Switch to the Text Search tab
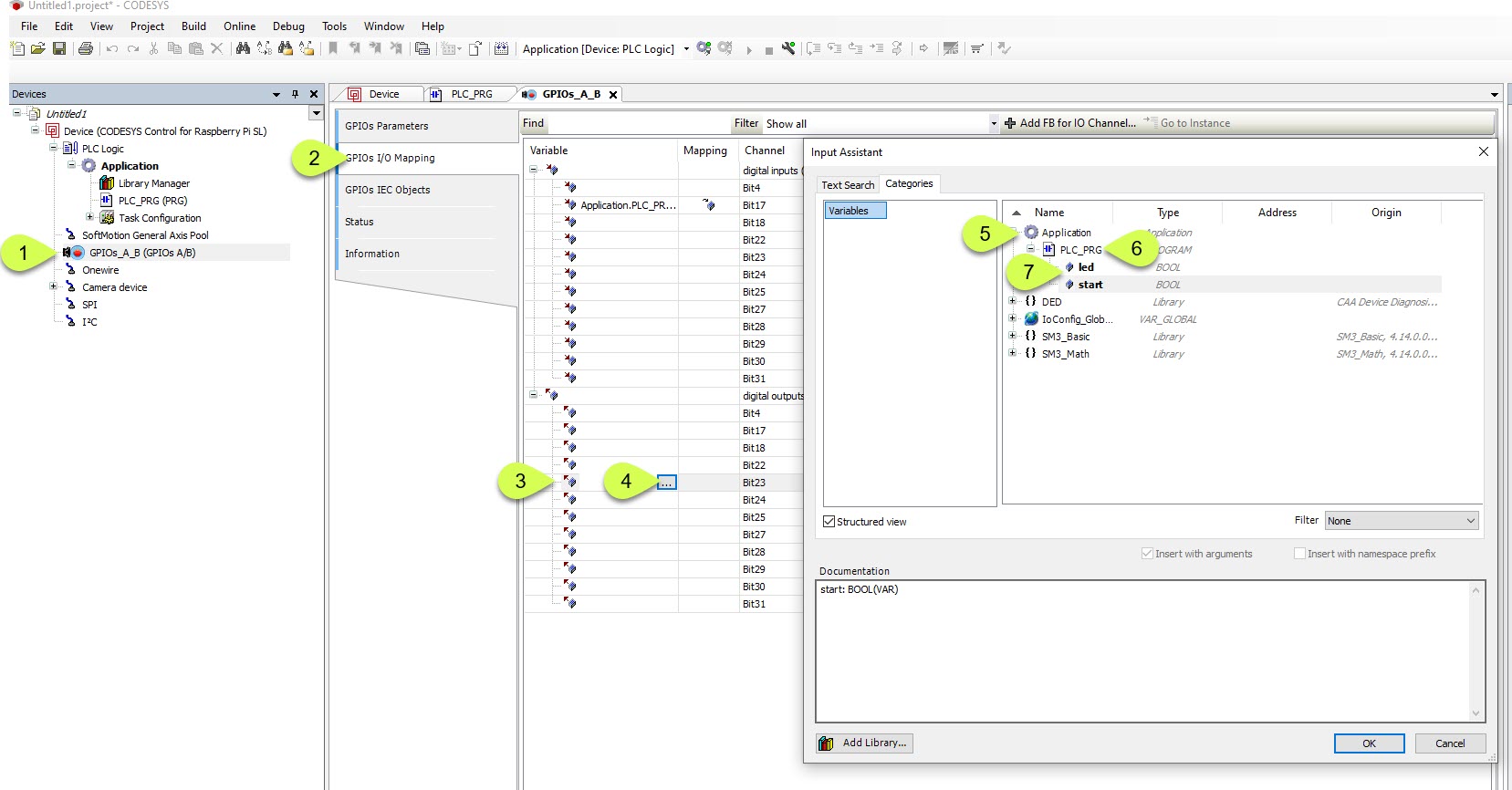1512x790 pixels. pyautogui.click(x=848, y=185)
